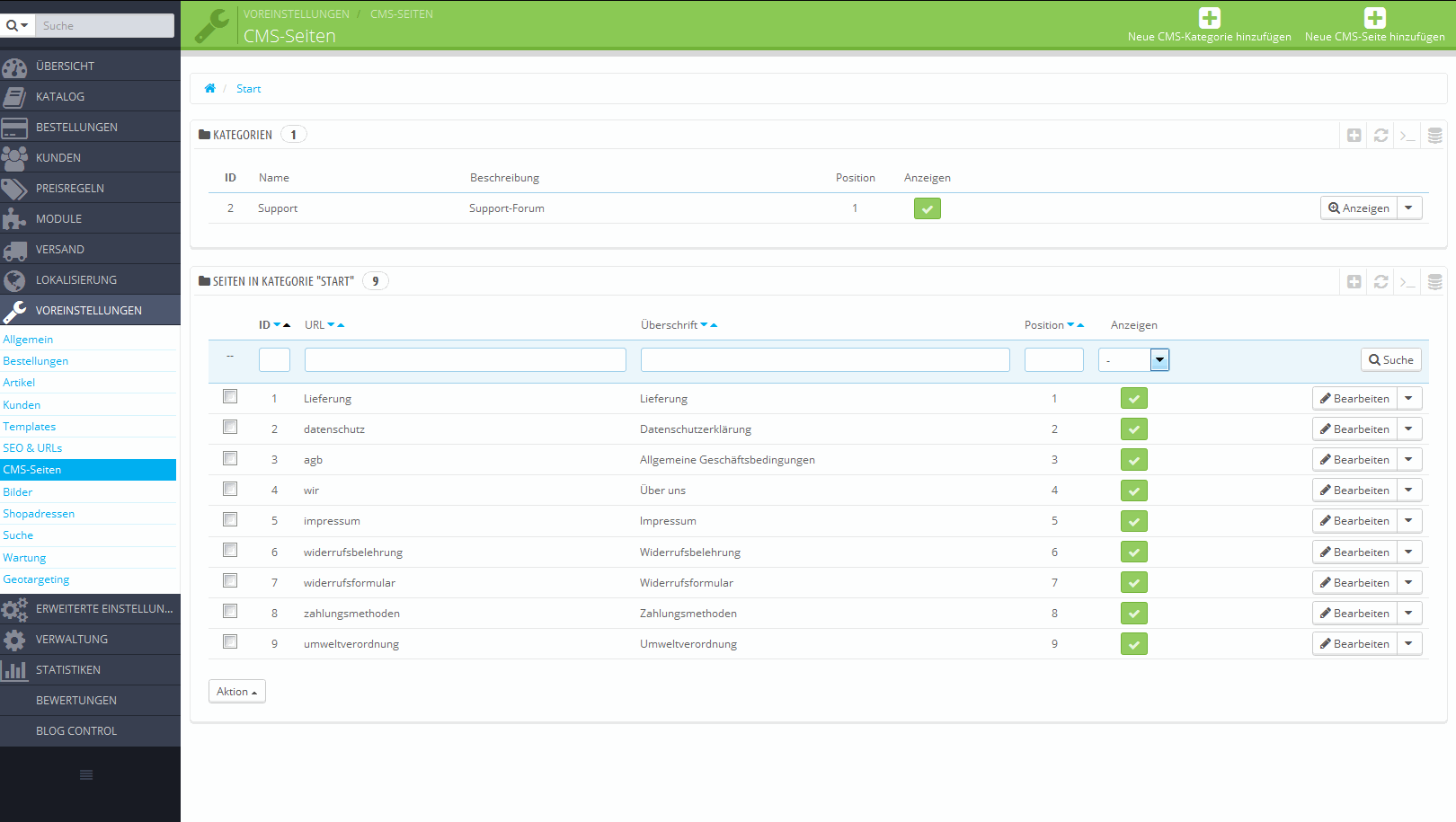The height and width of the screenshot is (822, 1456).
Task: Expand action menu for umweltverordnung row
Action: (x=1409, y=644)
